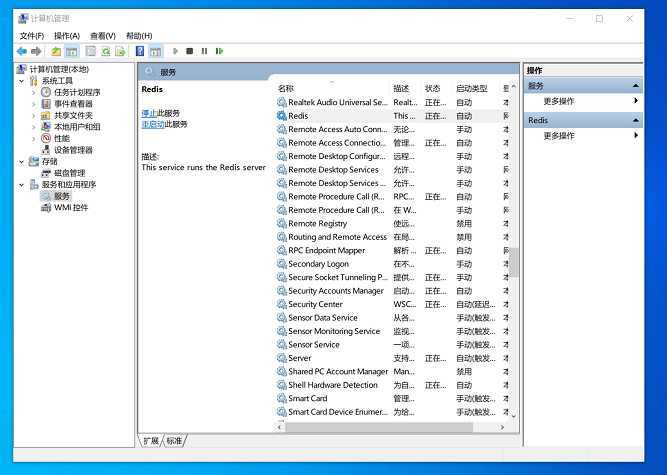The width and height of the screenshot is (667, 475).
Task: Select the 共享文件夹 tree node
Action: [73, 115]
